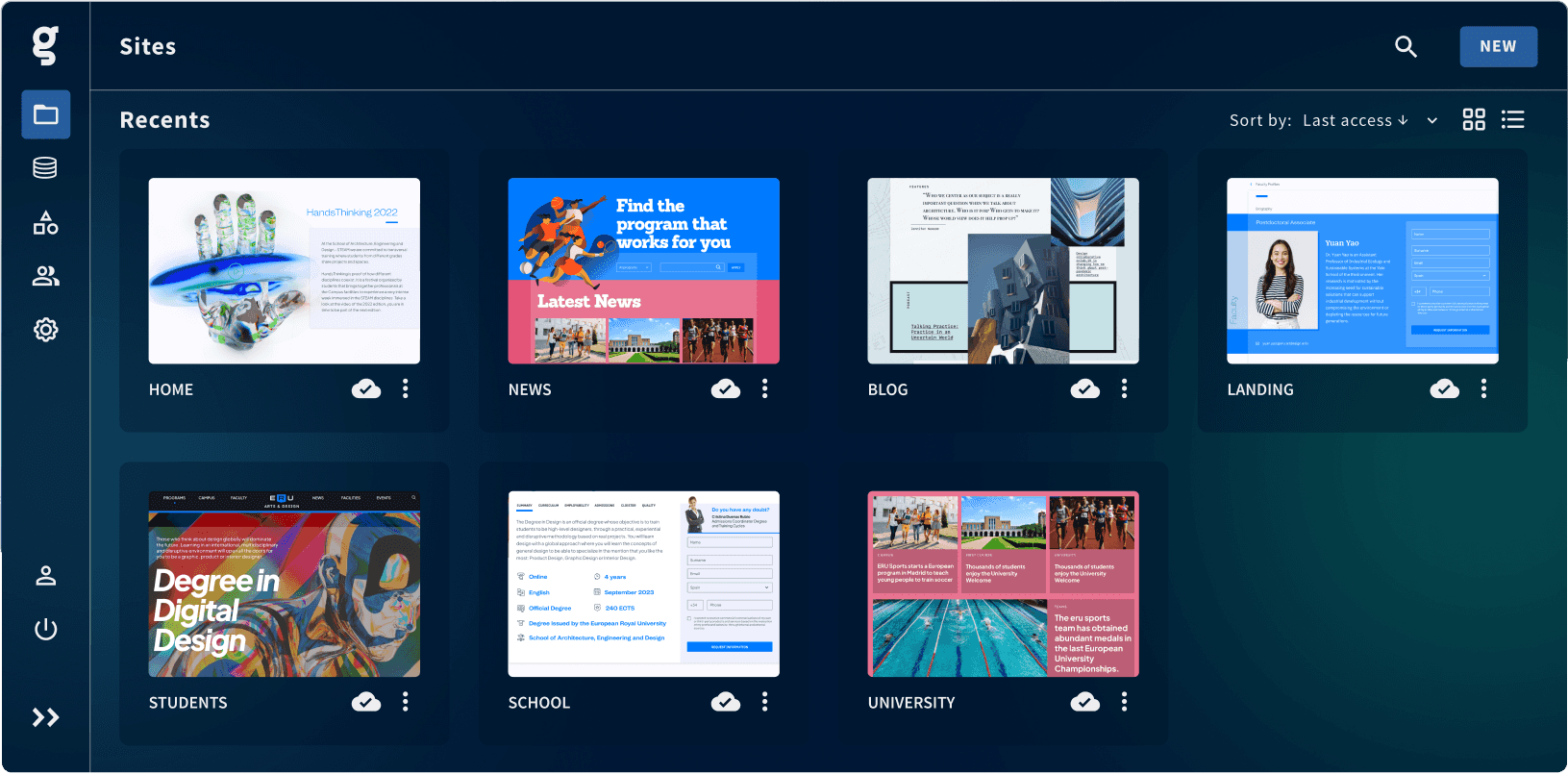Click the cloud published icon on STUDENTS
Viewport: 1568px width, 774px height.
[366, 702]
